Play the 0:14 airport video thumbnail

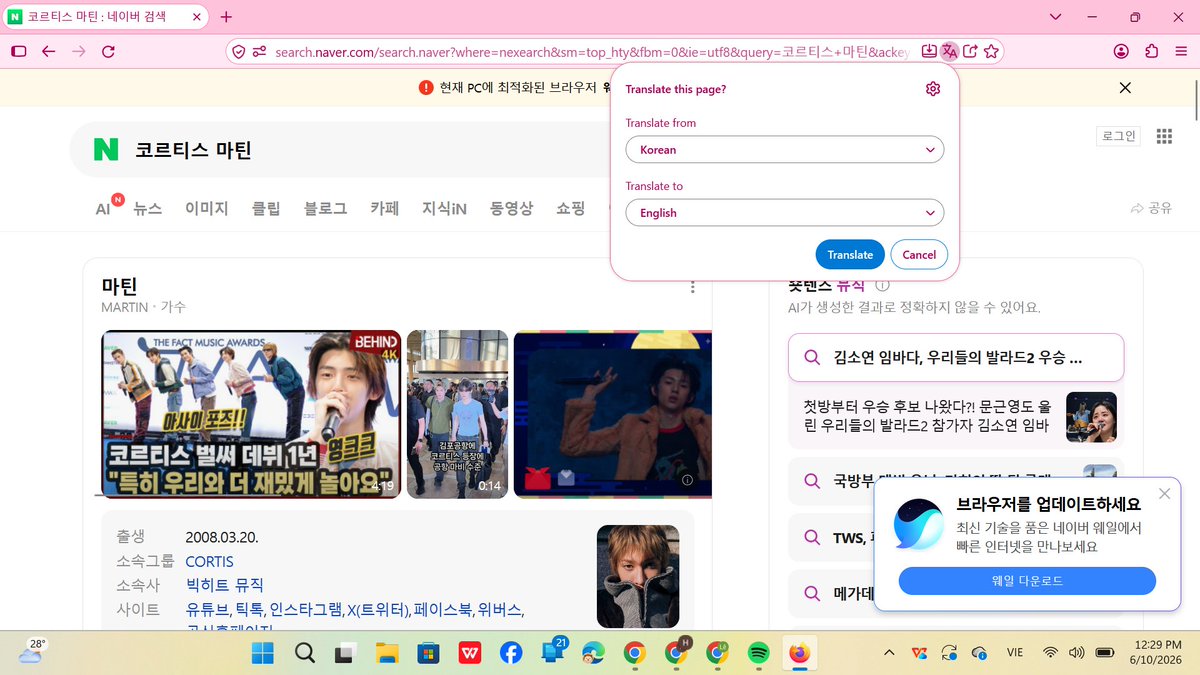click(x=457, y=414)
